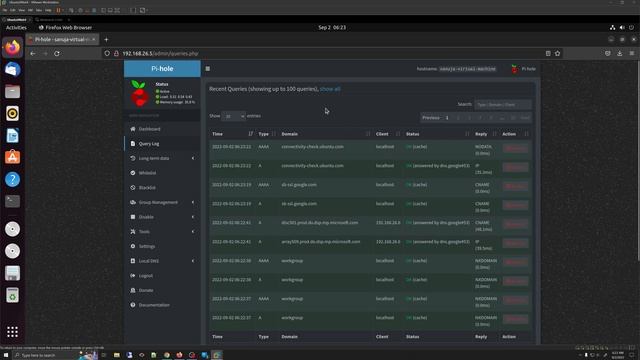Image resolution: width=640 pixels, height=360 pixels.
Task: Select the Pi-hole browser tab
Action: pyautogui.click(x=63, y=40)
